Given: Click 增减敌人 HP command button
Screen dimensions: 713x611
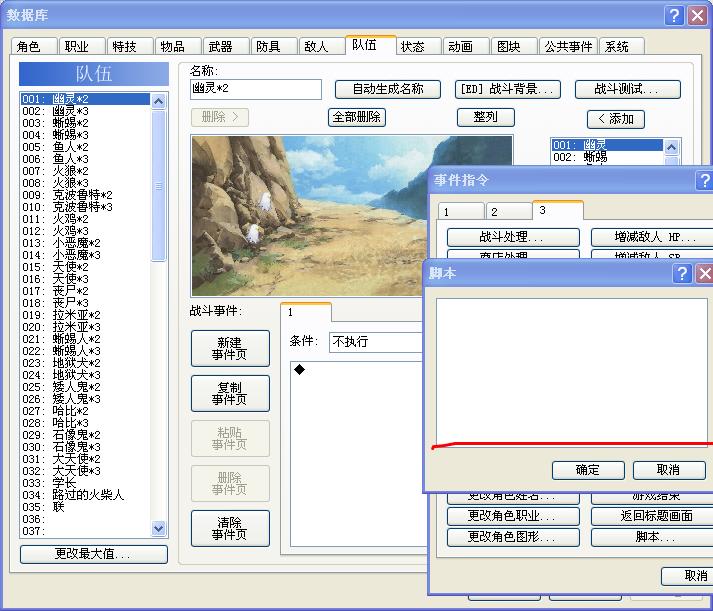Looking at the screenshot, I should pos(652,237).
